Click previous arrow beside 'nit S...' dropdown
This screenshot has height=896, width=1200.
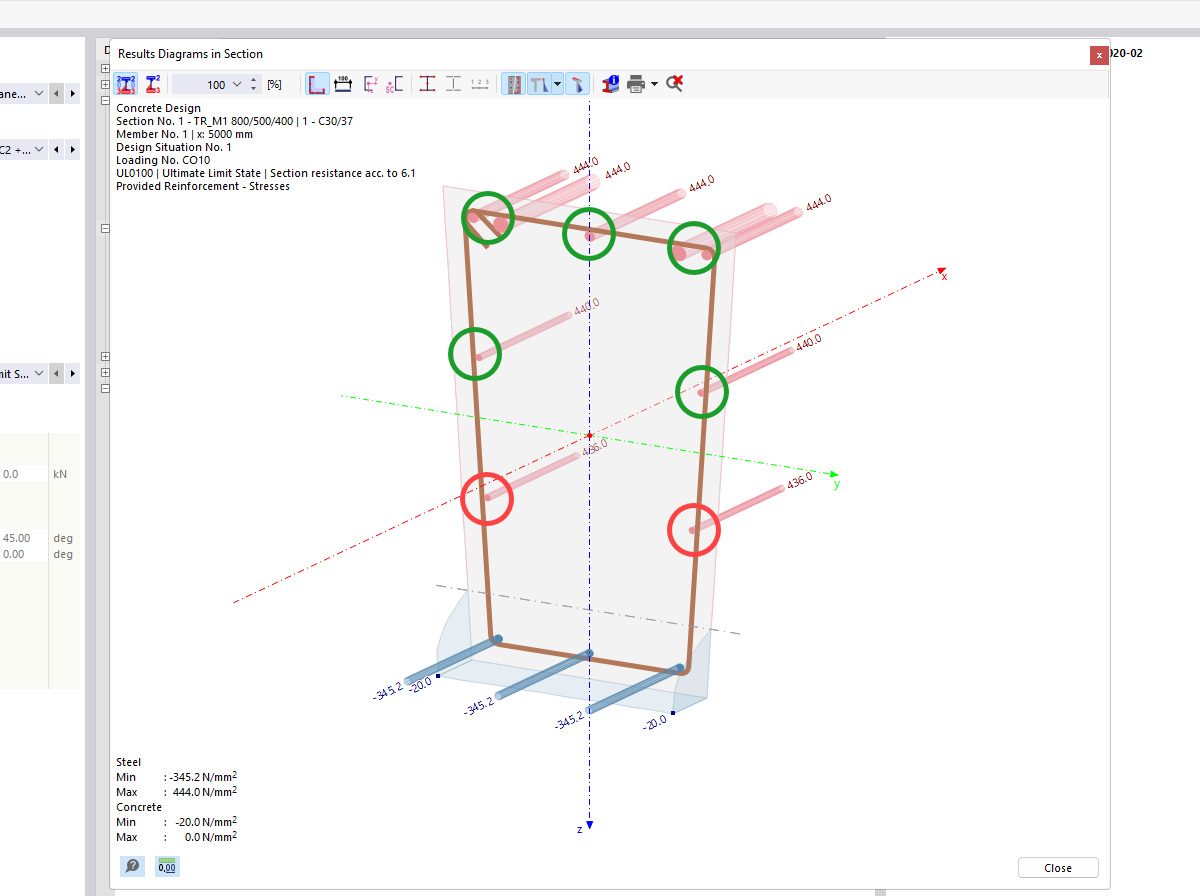click(x=57, y=373)
